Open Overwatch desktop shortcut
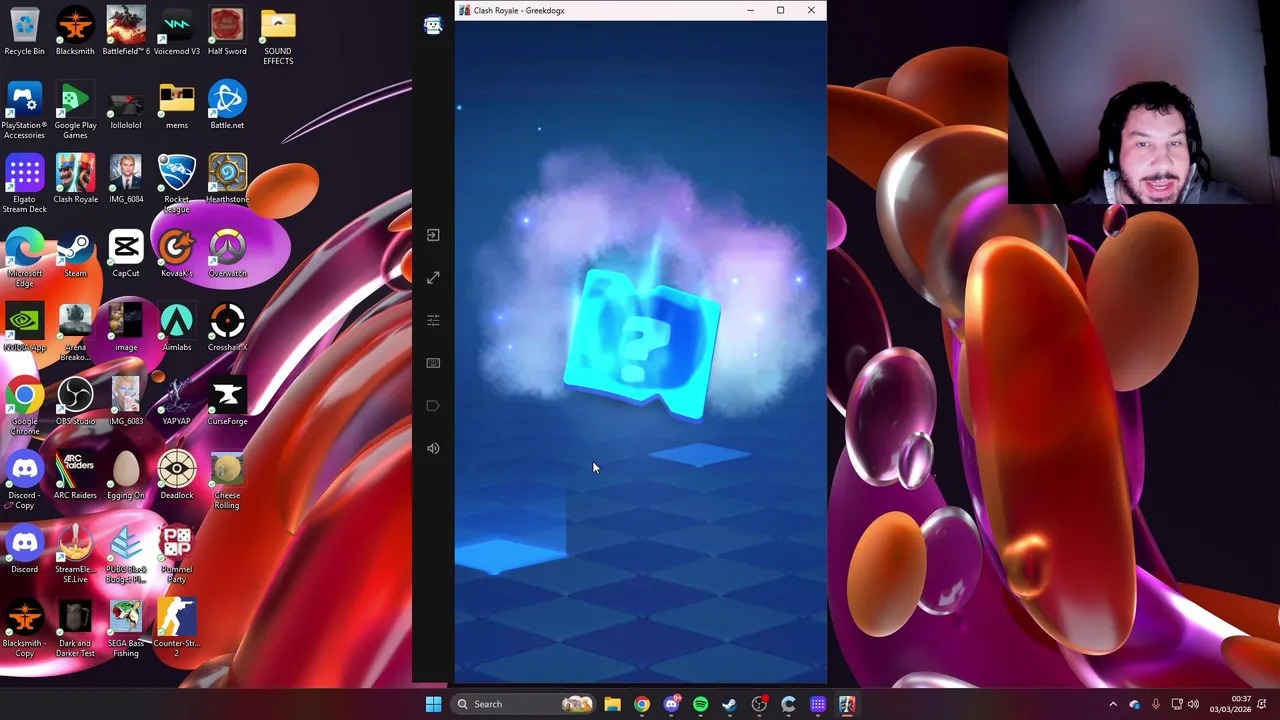Viewport: 1280px width, 720px height. 227,255
